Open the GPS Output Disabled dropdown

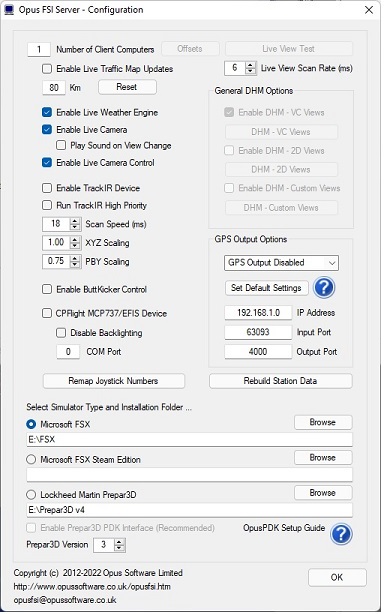click(x=281, y=263)
